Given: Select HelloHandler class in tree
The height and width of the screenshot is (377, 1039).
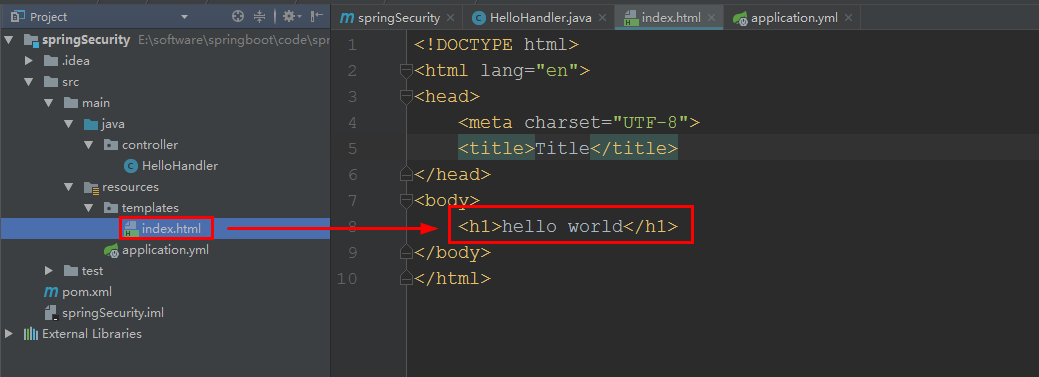Looking at the screenshot, I should (x=180, y=166).
